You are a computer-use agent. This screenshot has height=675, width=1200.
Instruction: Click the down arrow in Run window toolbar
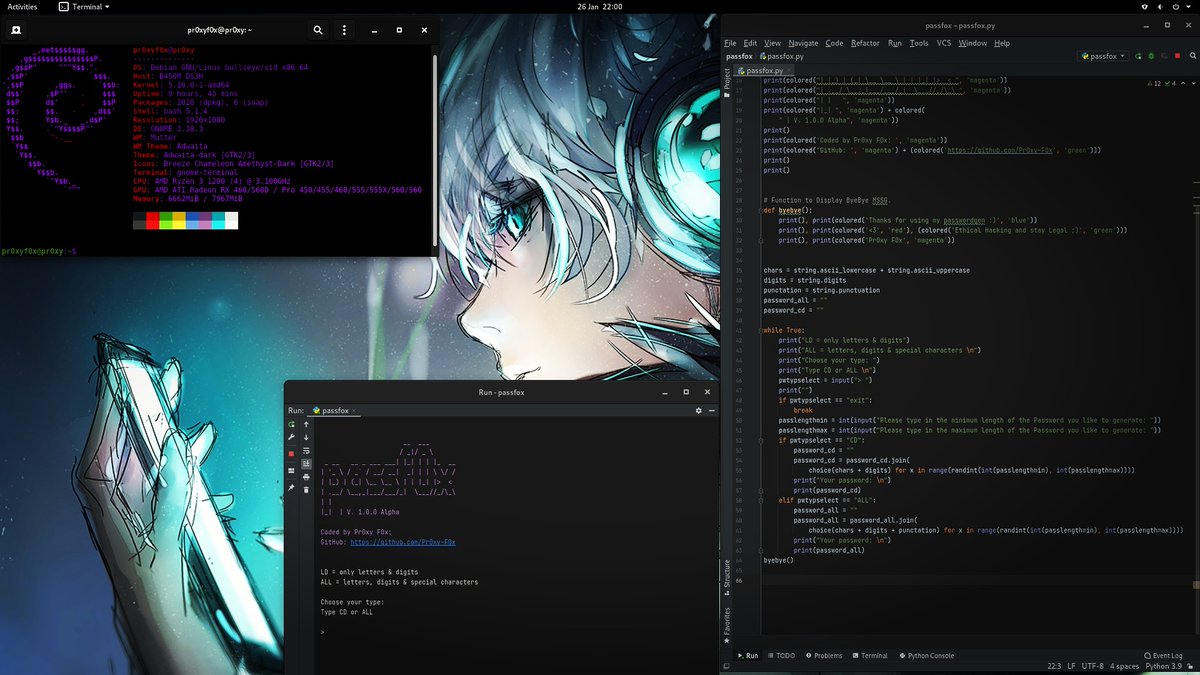306,437
